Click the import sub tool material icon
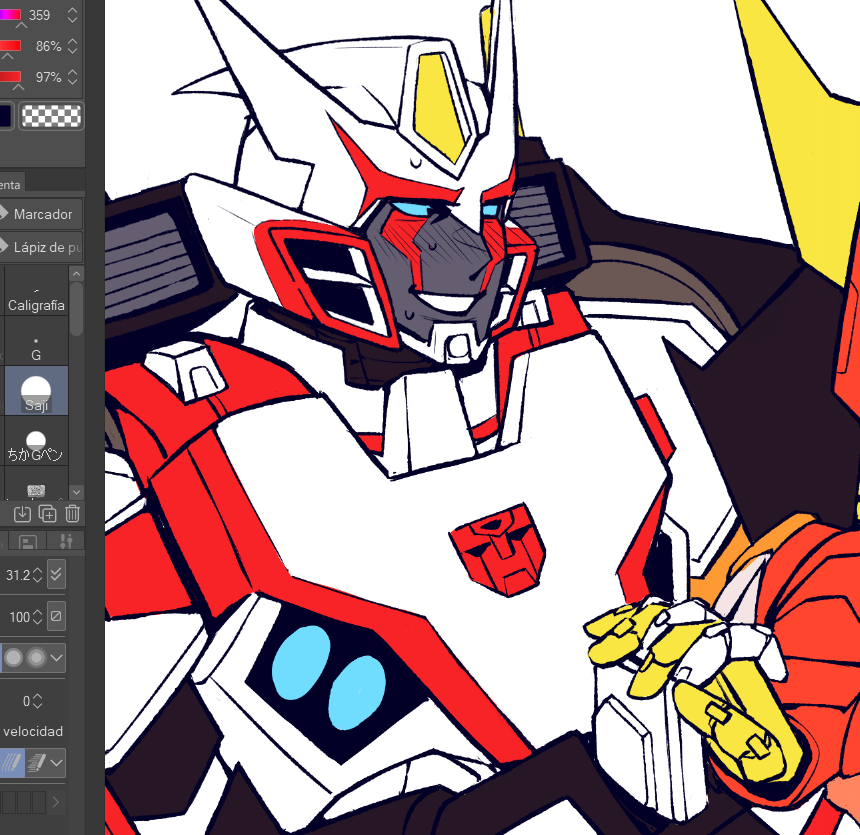The image size is (860, 835). (22, 514)
